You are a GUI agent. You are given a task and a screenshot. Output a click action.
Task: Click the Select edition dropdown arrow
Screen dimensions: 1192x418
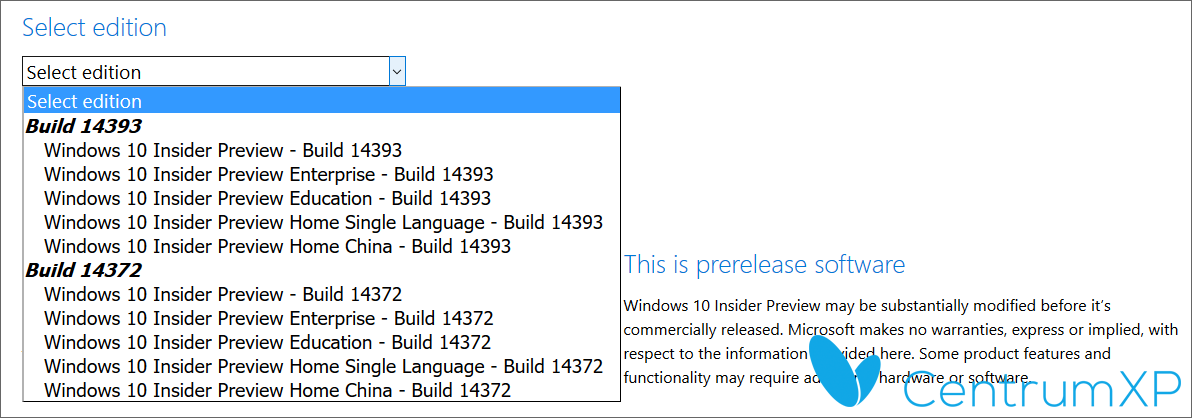[397, 72]
